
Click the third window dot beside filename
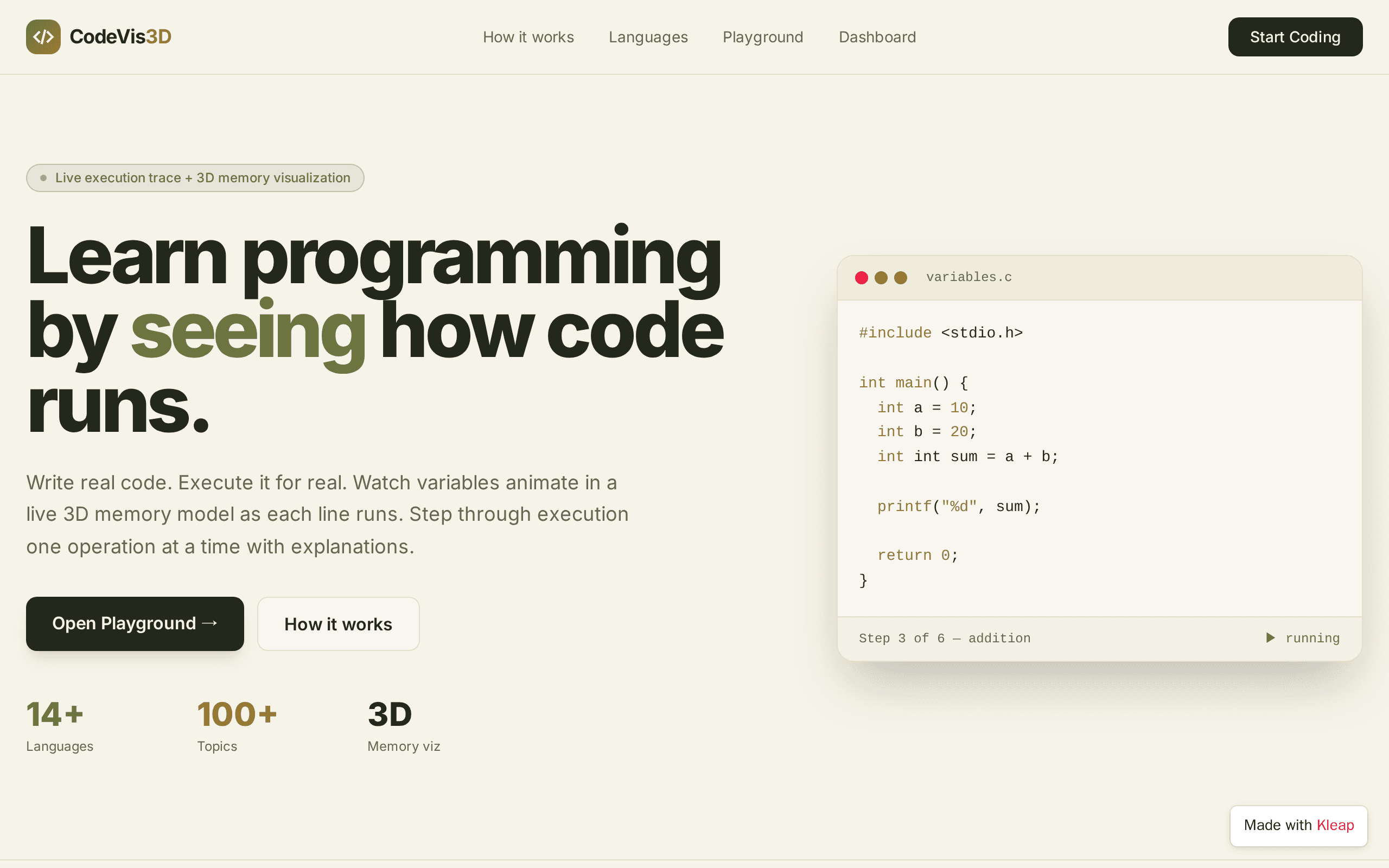901,278
